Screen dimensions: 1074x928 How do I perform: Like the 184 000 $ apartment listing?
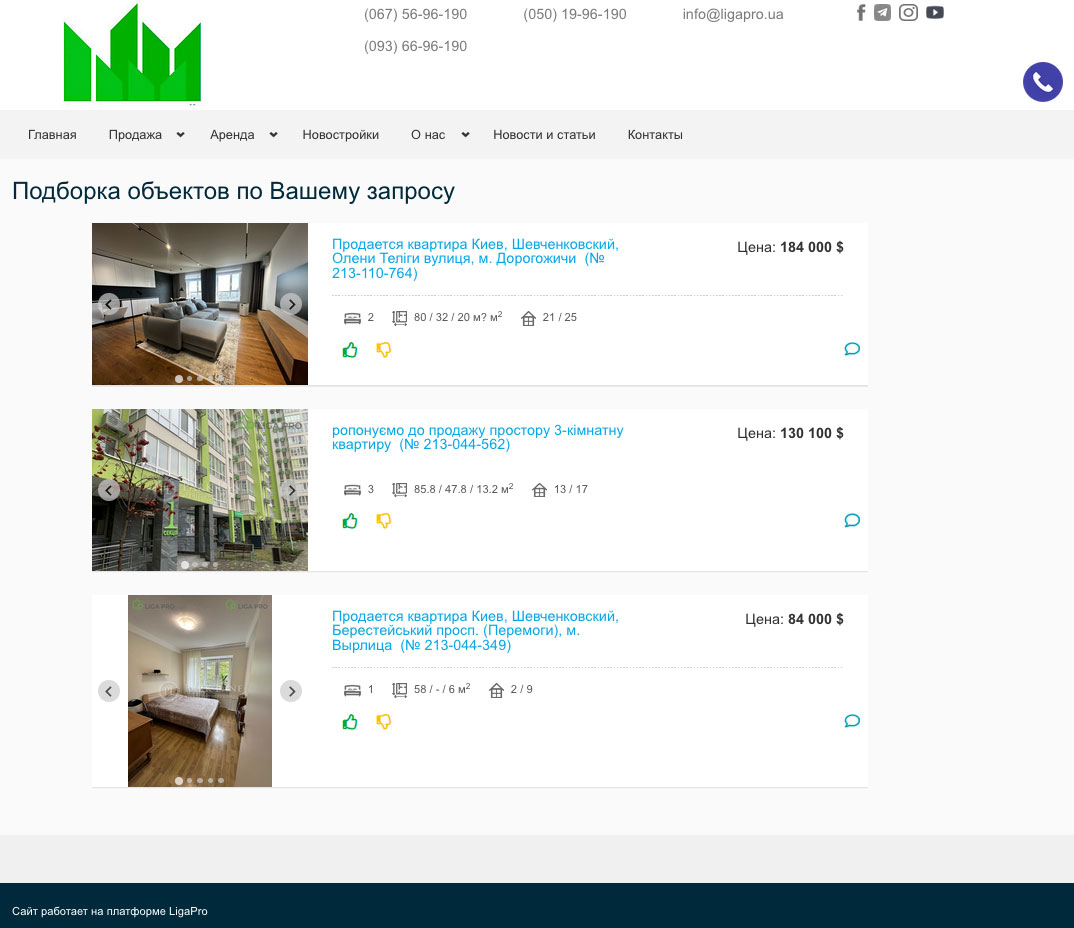[350, 350]
